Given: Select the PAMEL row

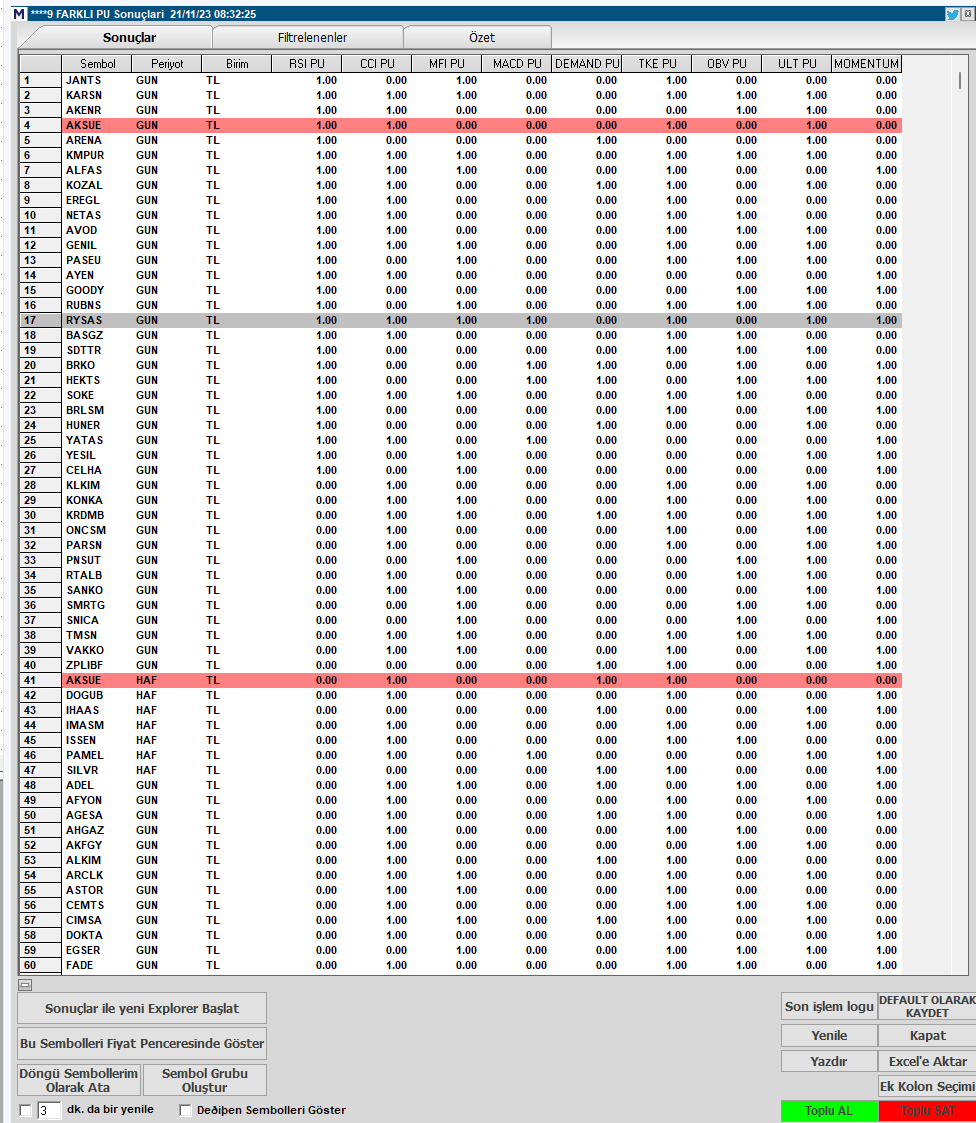Looking at the screenshot, I should point(460,755).
